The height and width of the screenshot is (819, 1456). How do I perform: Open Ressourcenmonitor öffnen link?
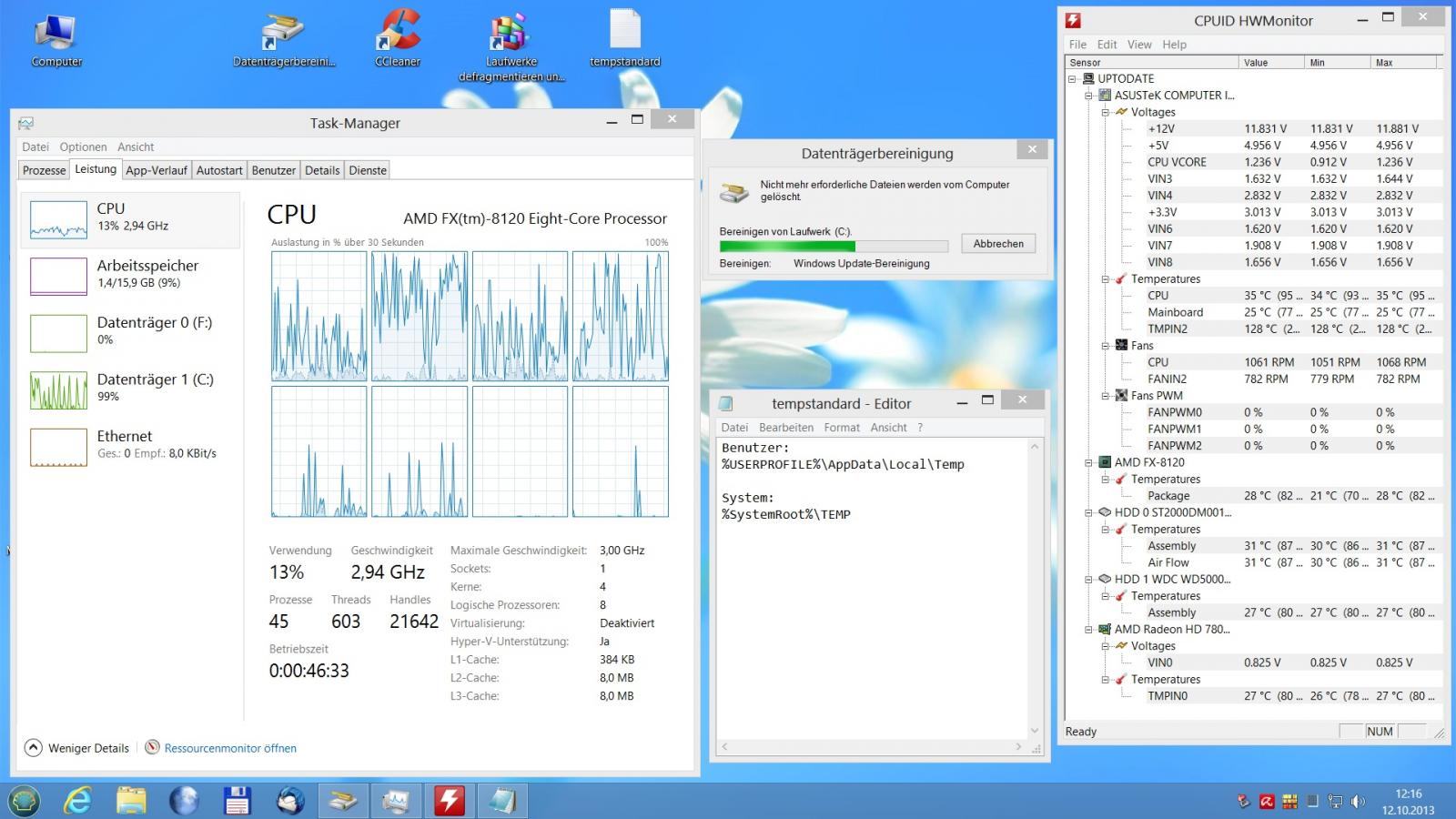[x=230, y=748]
